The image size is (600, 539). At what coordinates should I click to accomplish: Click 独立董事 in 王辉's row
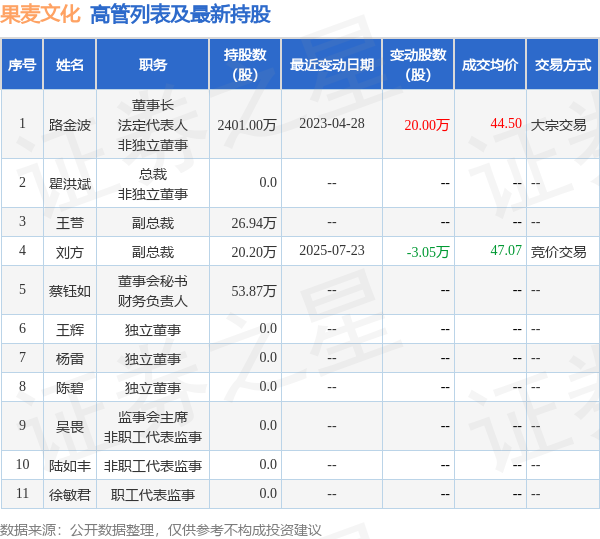153,330
